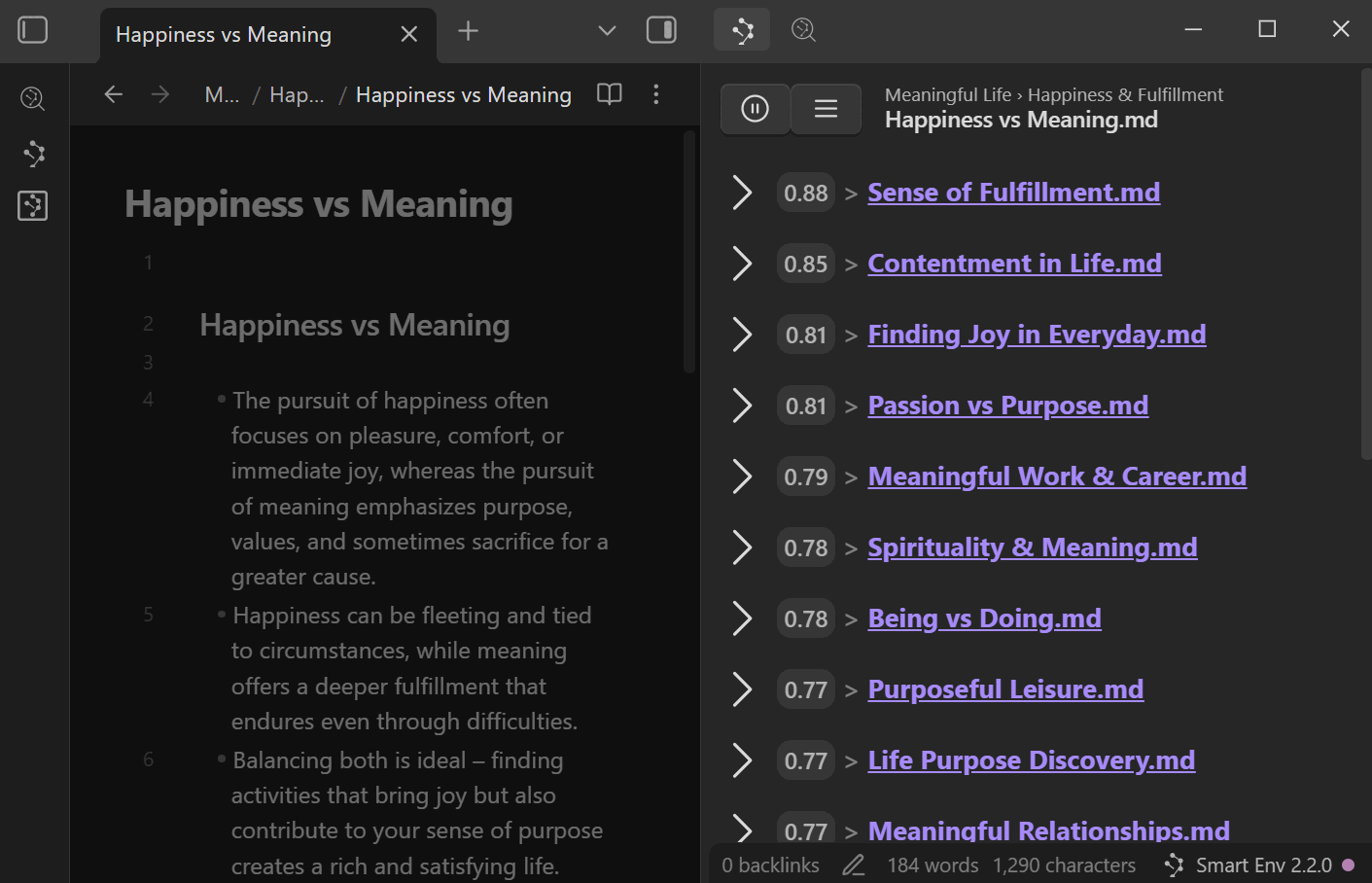Toggle the left sidebar panel
The height and width of the screenshot is (883, 1372).
33,30
